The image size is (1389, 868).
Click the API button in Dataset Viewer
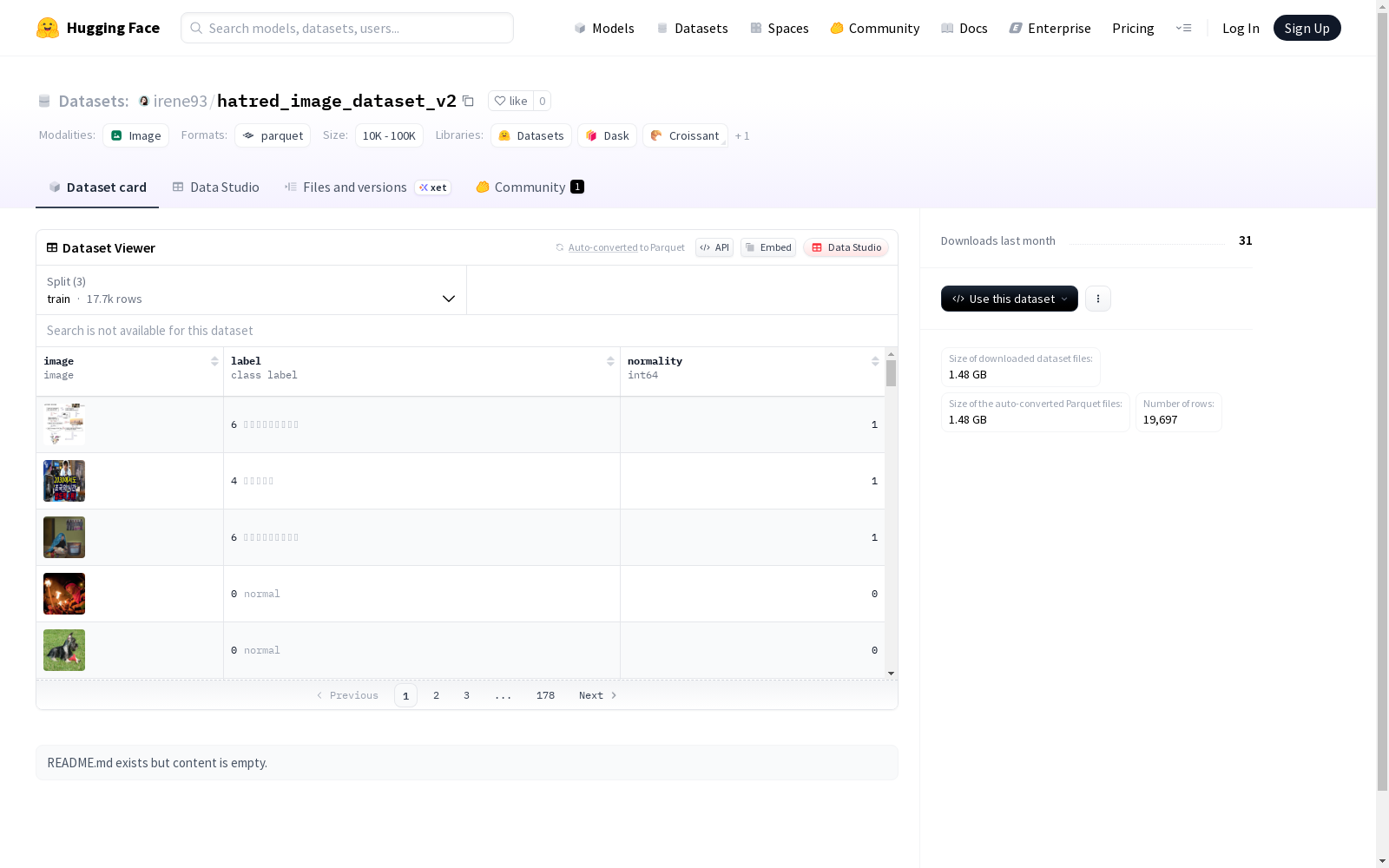(714, 247)
